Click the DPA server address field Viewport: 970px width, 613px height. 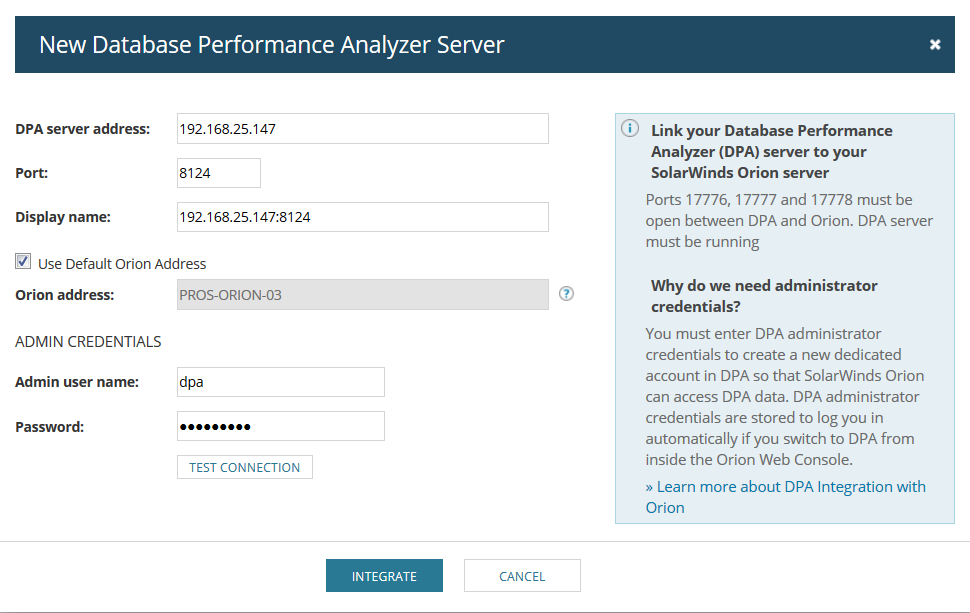pos(363,129)
